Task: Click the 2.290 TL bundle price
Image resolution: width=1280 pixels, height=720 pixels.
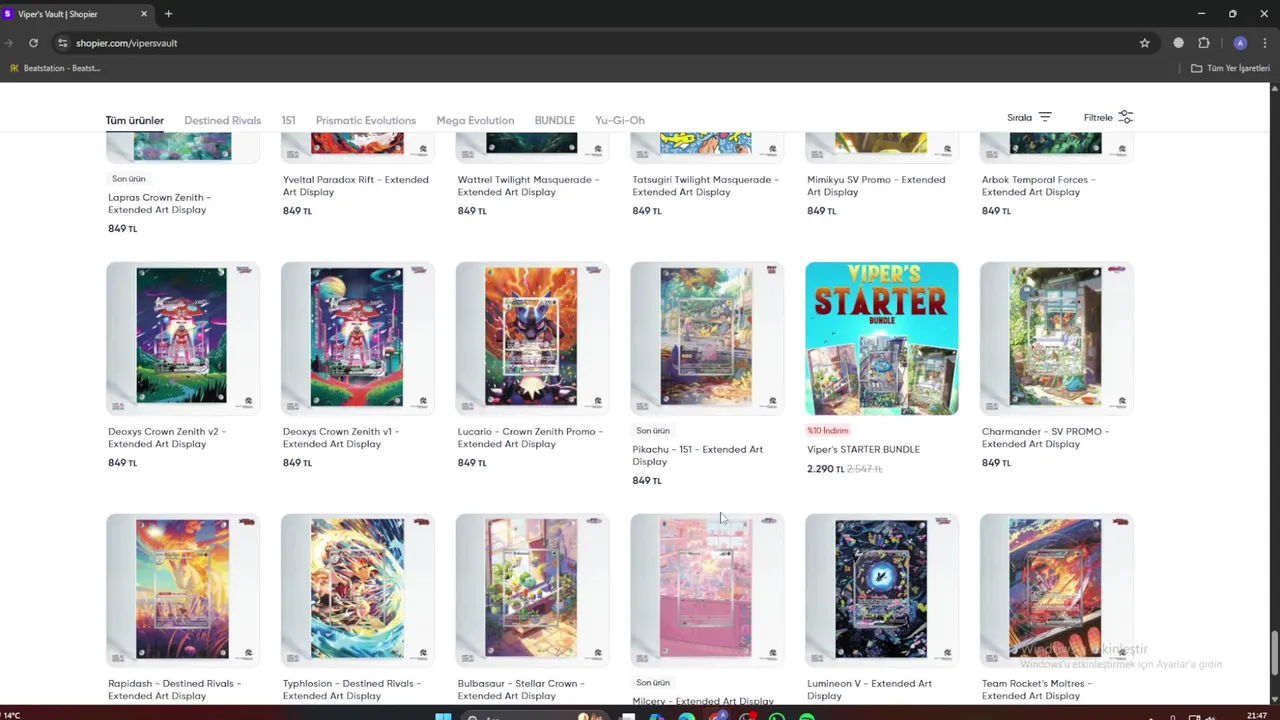Action: click(x=826, y=469)
